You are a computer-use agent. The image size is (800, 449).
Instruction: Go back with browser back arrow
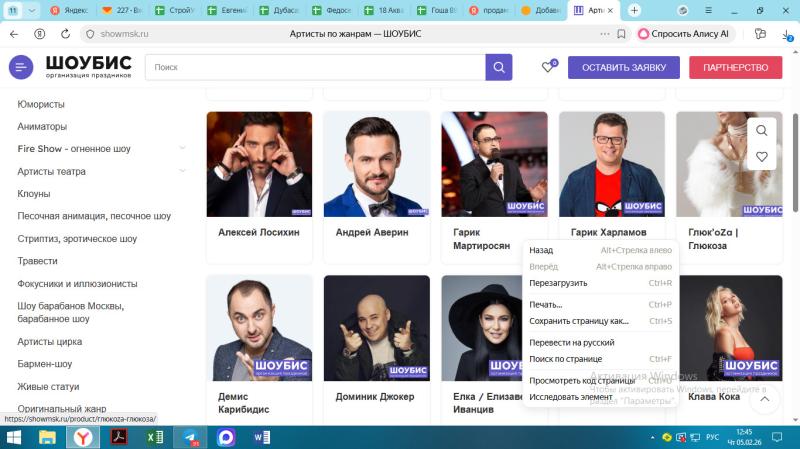pos(14,34)
